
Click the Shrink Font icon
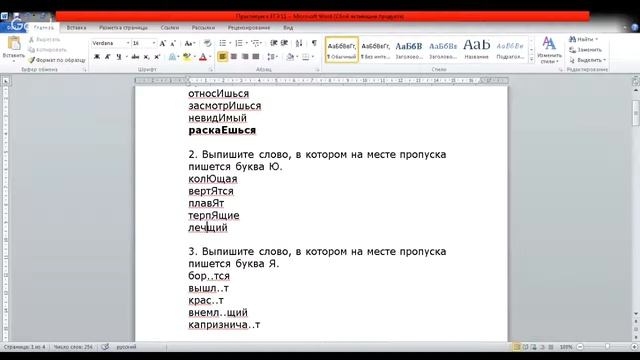point(173,43)
